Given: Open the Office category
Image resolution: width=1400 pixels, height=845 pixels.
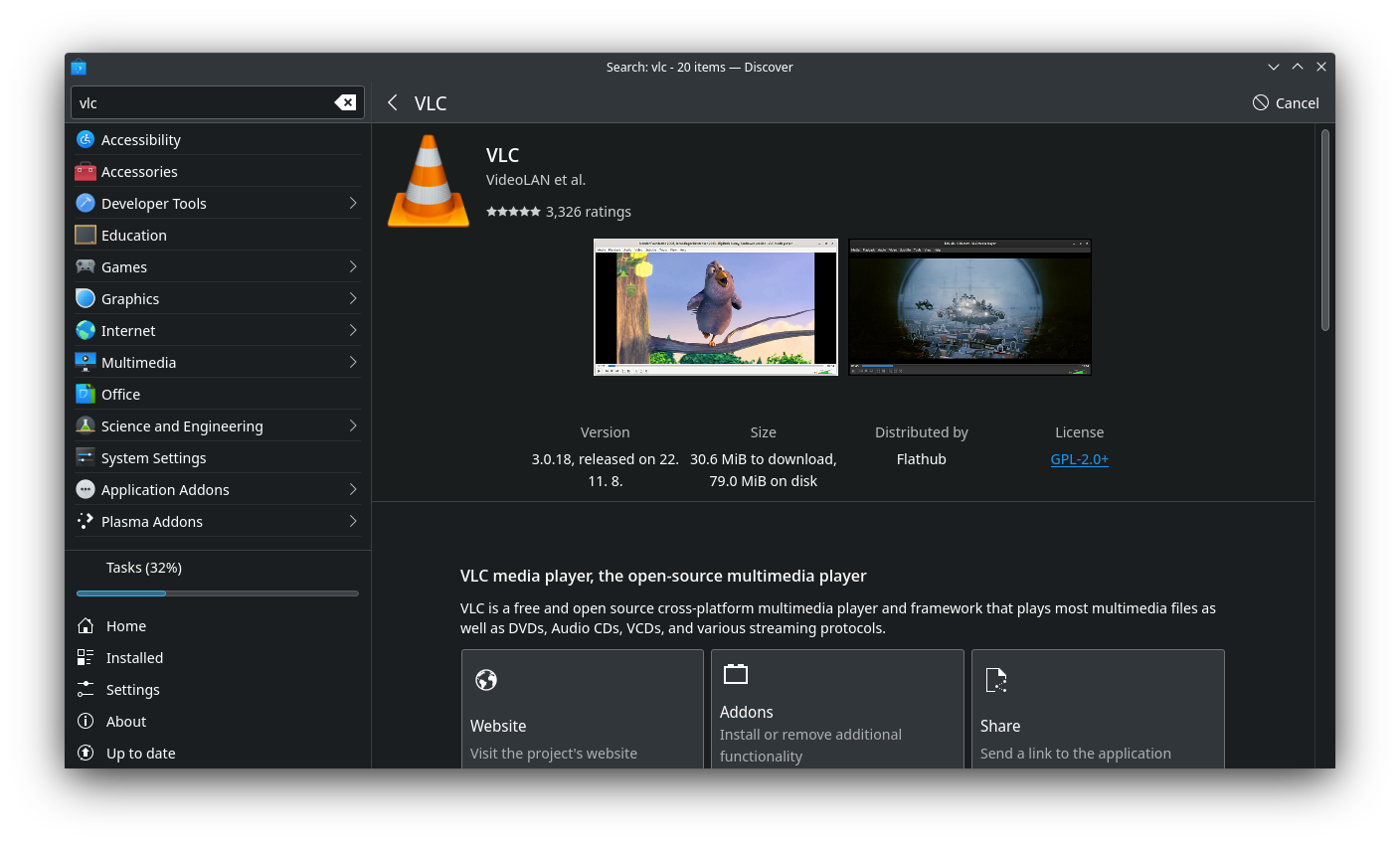Looking at the screenshot, I should pos(218,394).
